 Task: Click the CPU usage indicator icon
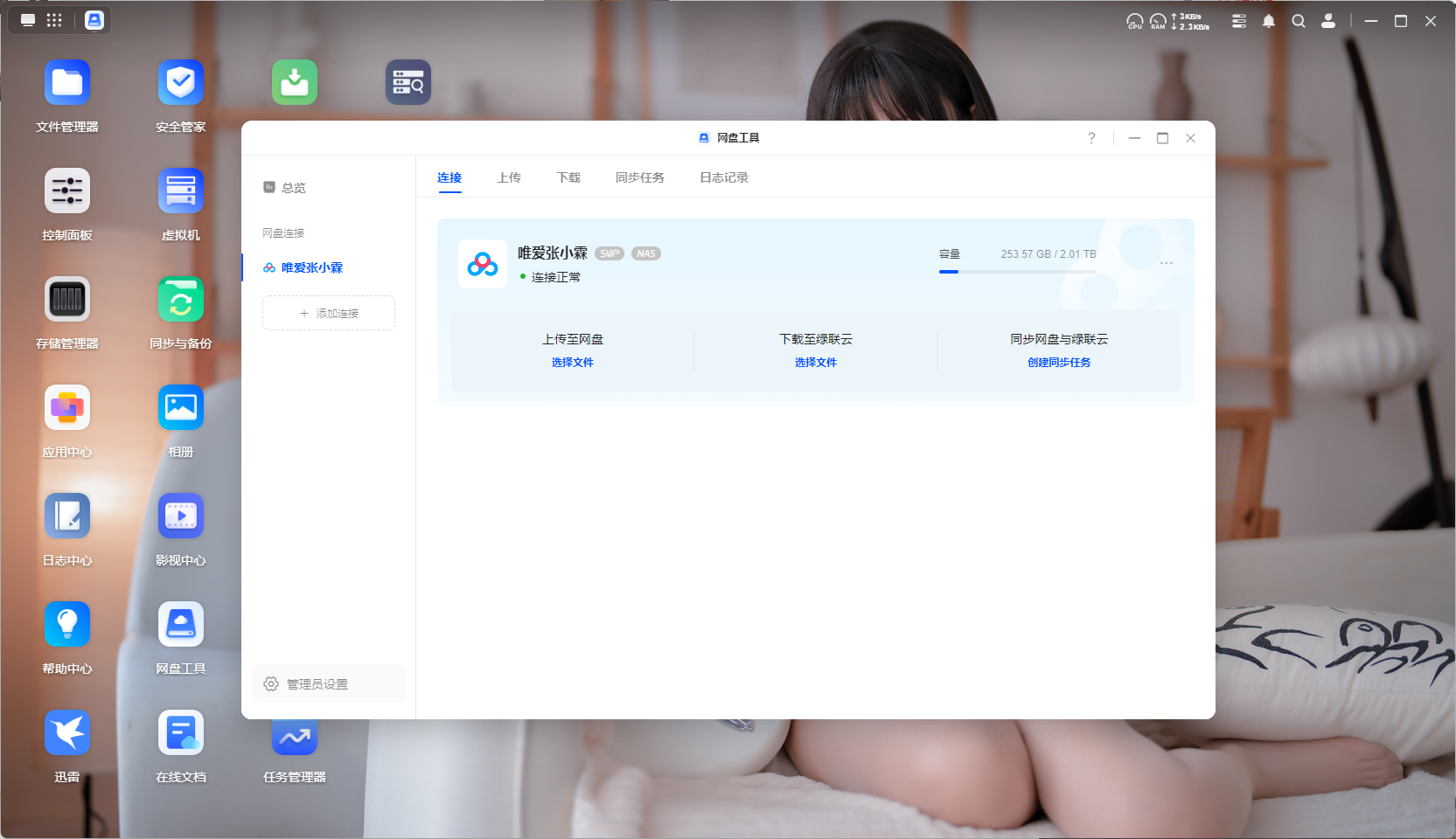[x=1135, y=21]
